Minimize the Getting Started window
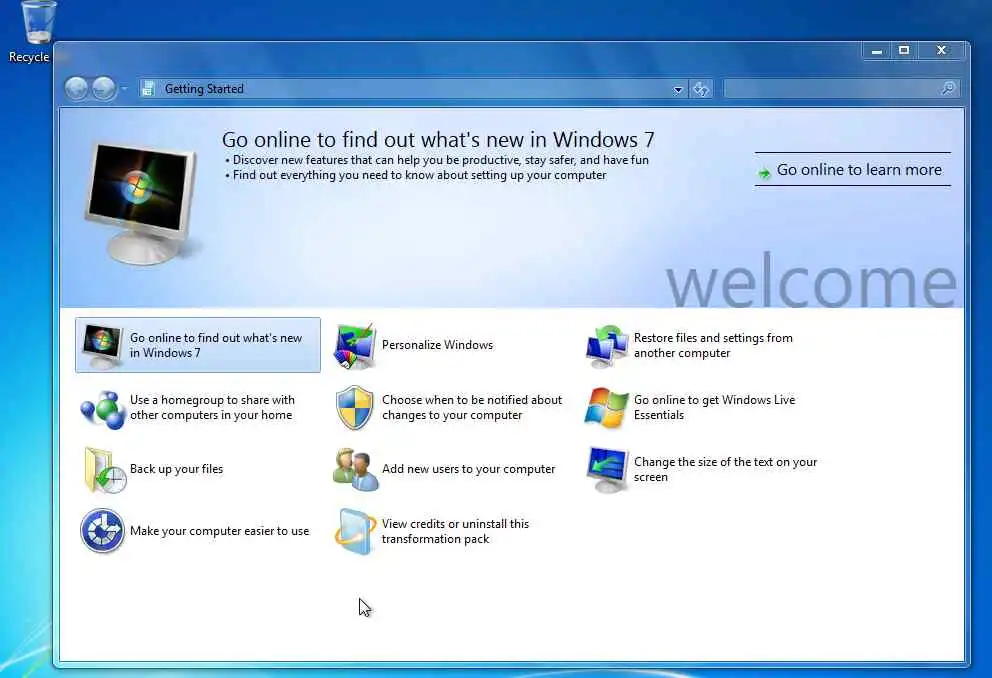The height and width of the screenshot is (678, 992). pyautogui.click(x=877, y=51)
